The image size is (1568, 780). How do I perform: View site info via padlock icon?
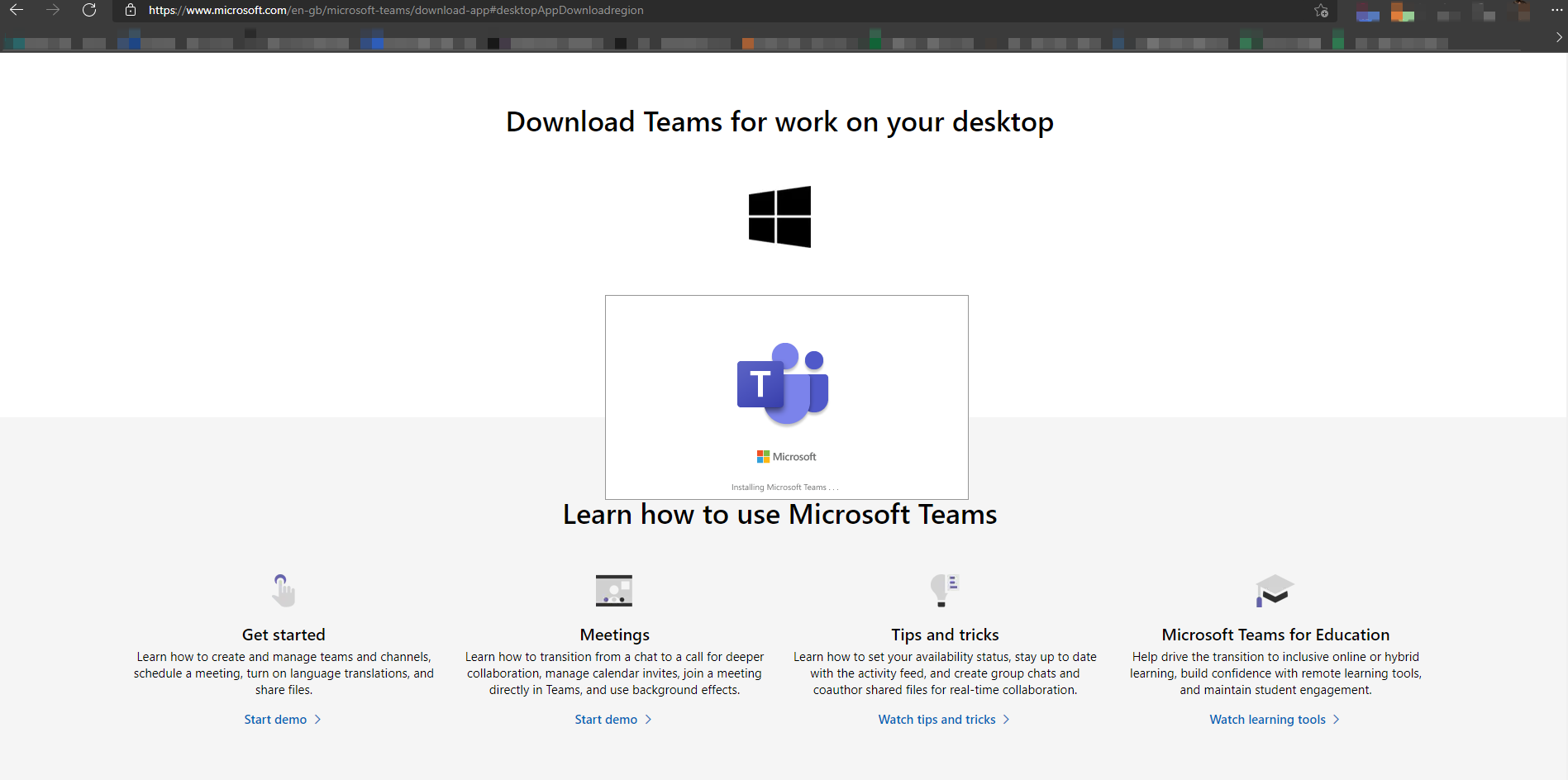(131, 10)
